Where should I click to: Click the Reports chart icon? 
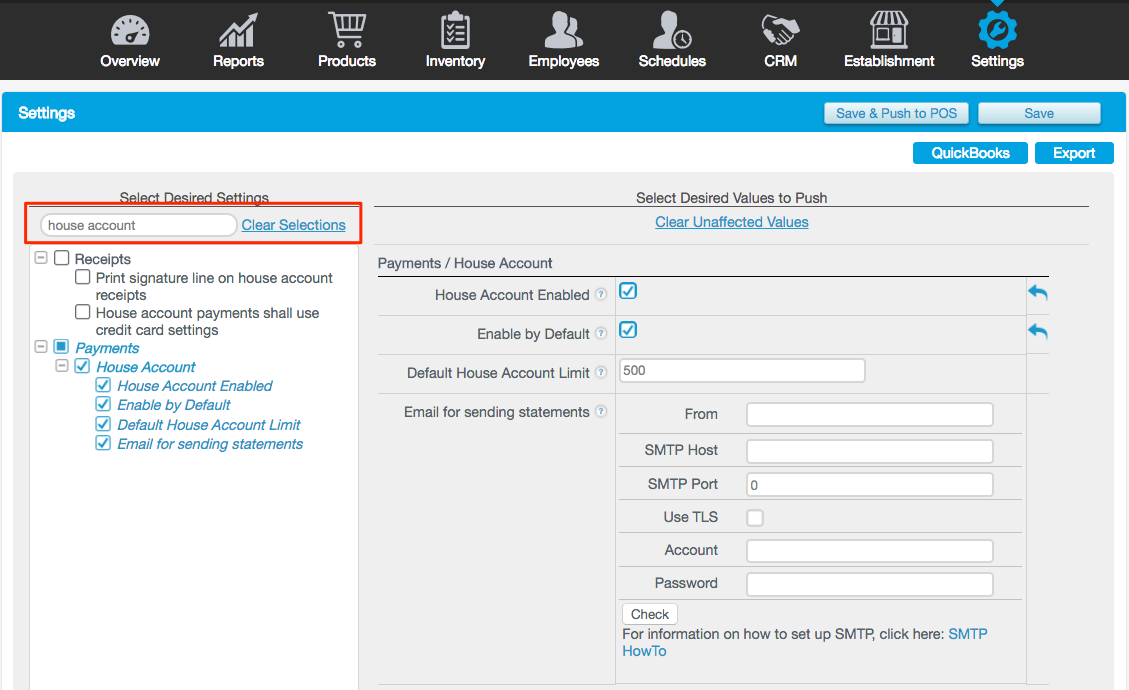coord(237,29)
